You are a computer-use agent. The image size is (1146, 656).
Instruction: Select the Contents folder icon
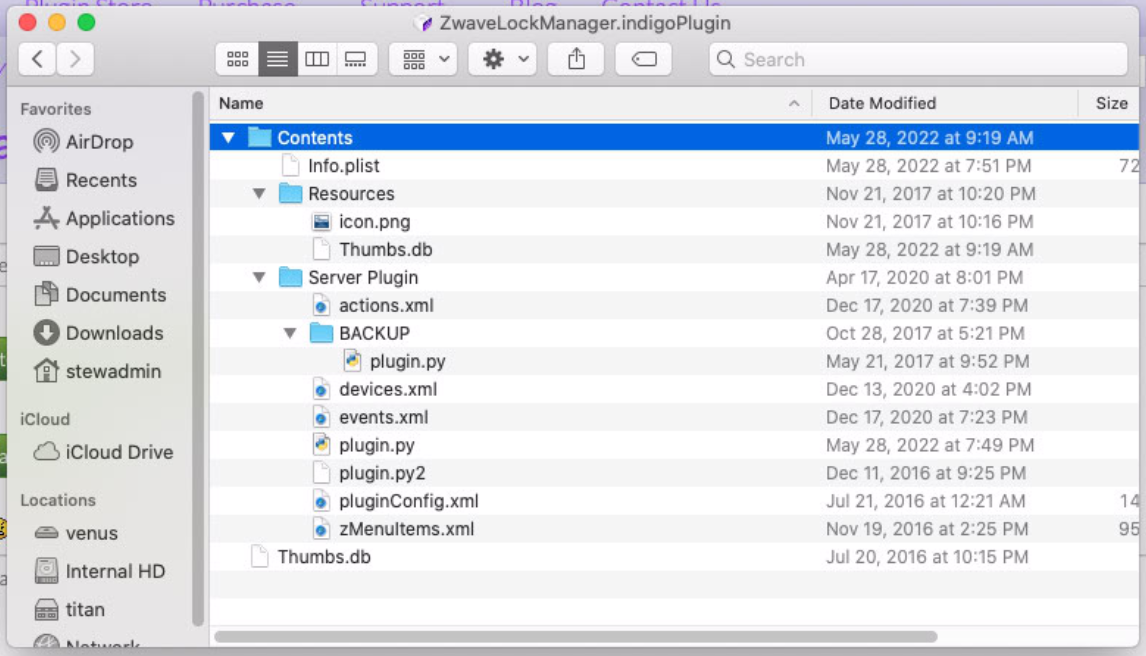pyautogui.click(x=259, y=137)
